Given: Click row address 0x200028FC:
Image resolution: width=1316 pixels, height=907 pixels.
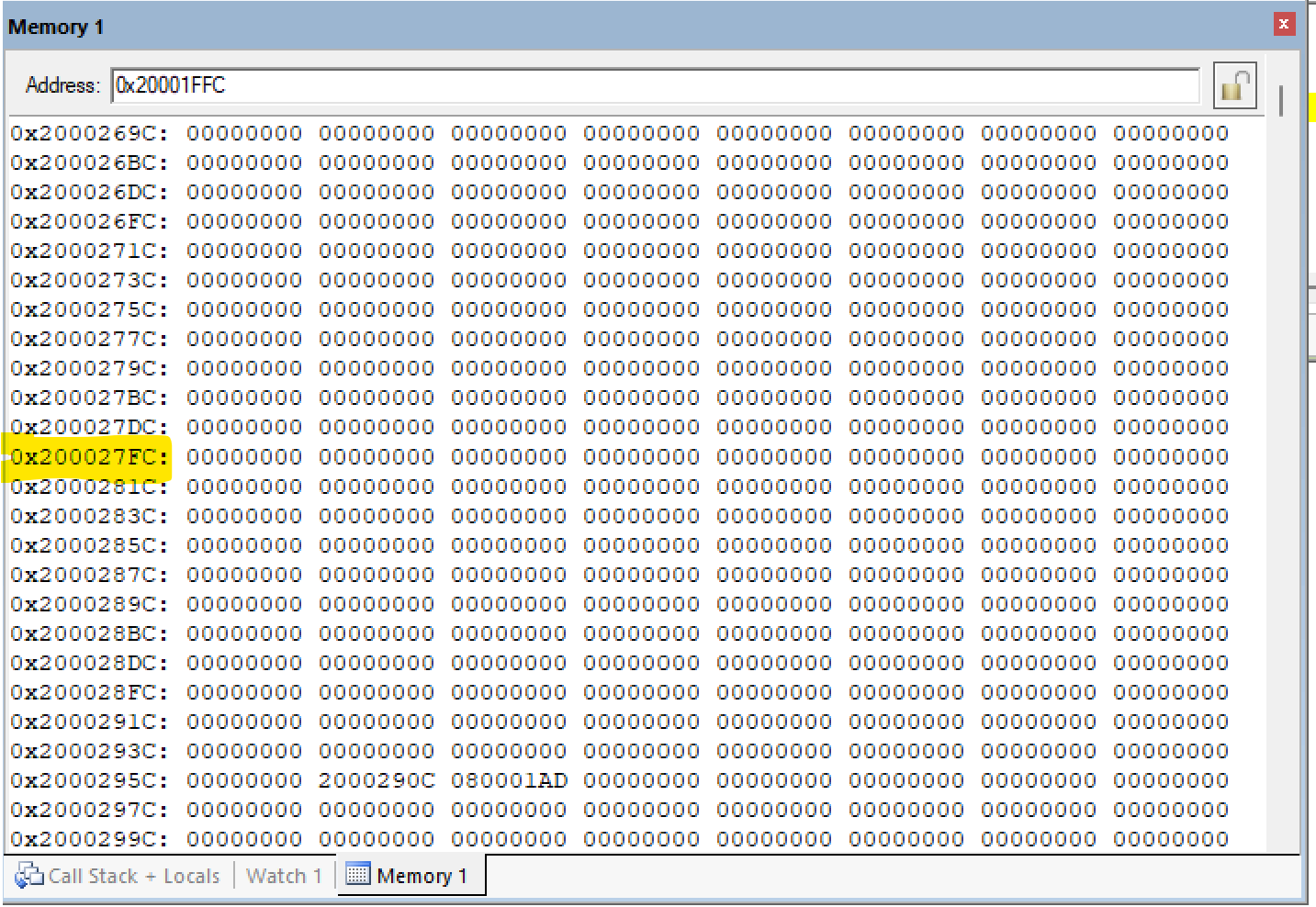Looking at the screenshot, I should coord(90,692).
